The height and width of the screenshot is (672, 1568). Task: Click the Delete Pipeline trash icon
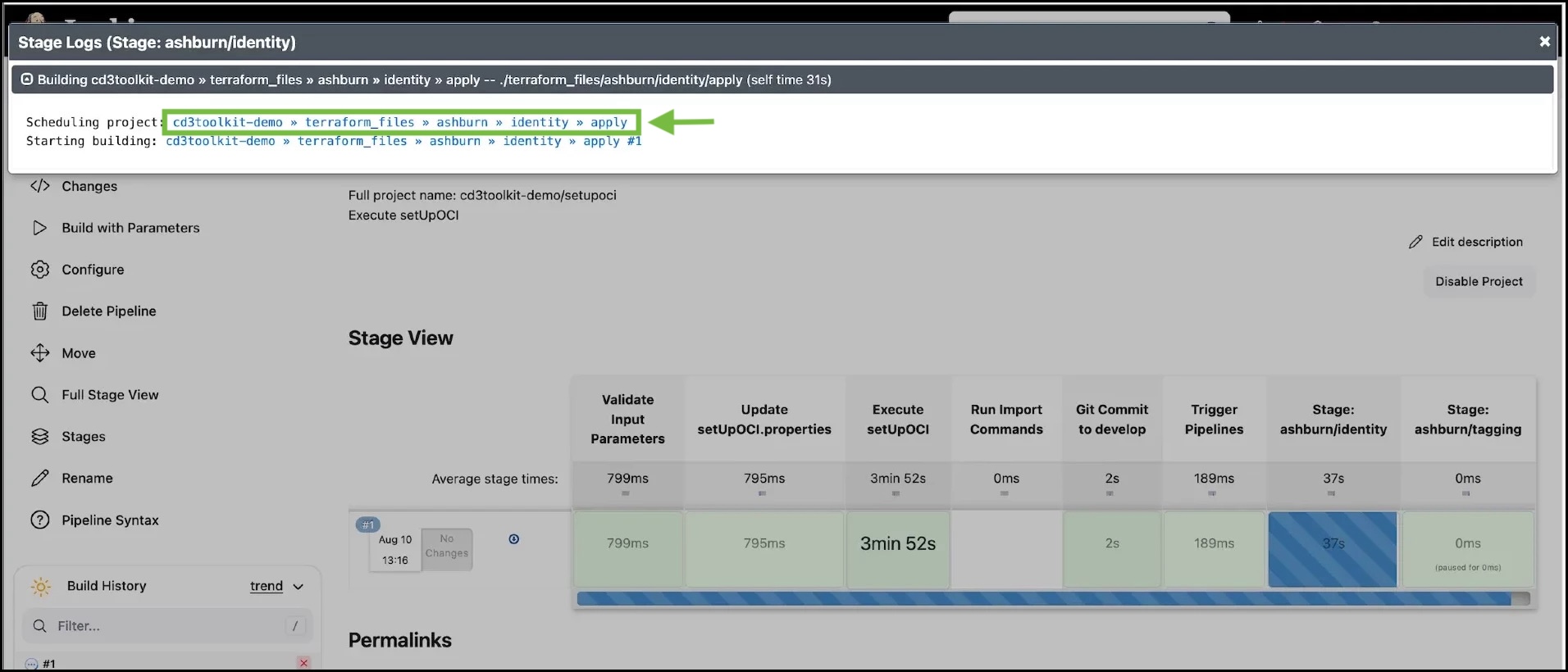coord(39,311)
